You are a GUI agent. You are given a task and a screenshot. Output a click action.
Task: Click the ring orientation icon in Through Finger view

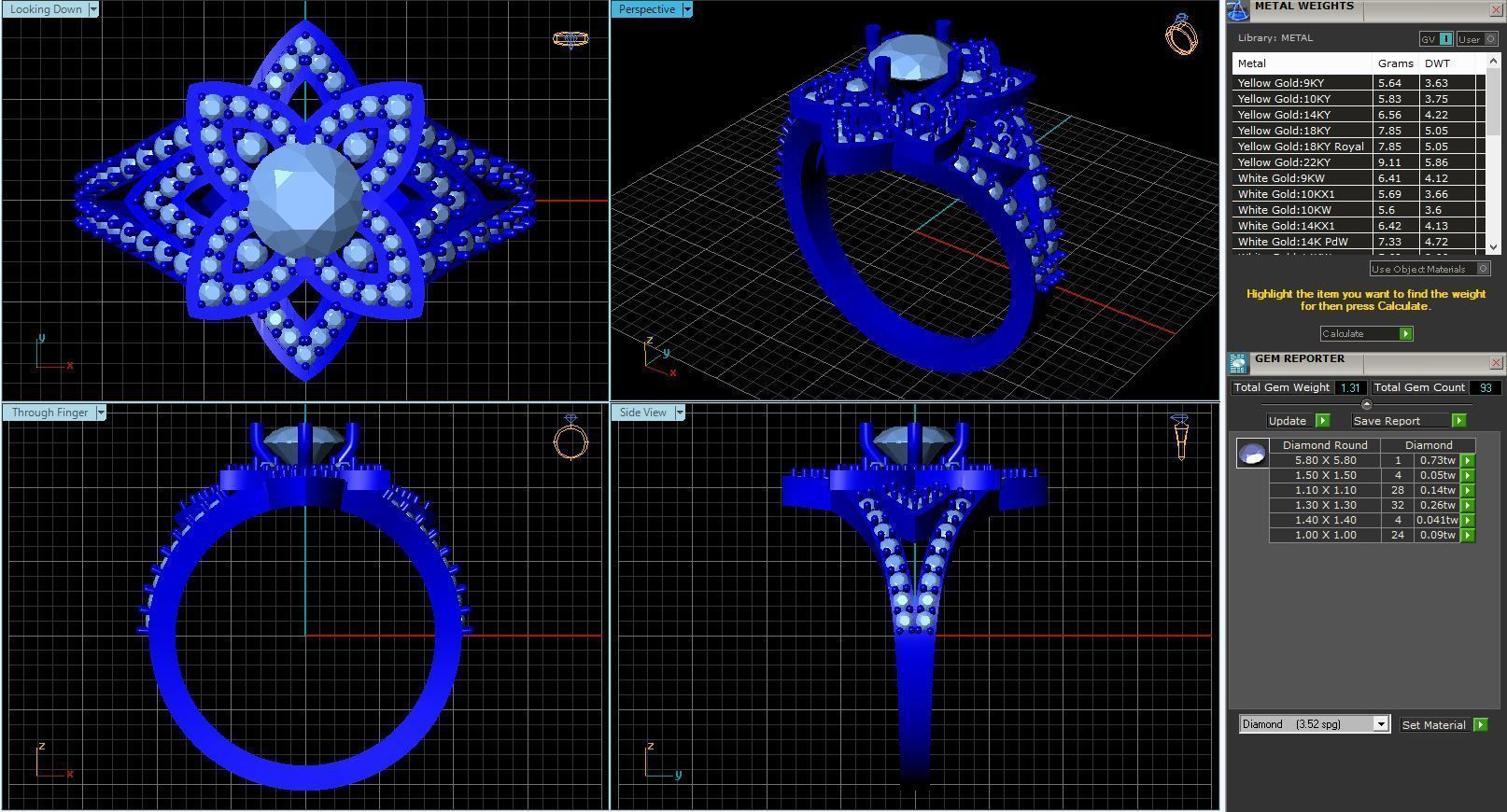pos(570,438)
